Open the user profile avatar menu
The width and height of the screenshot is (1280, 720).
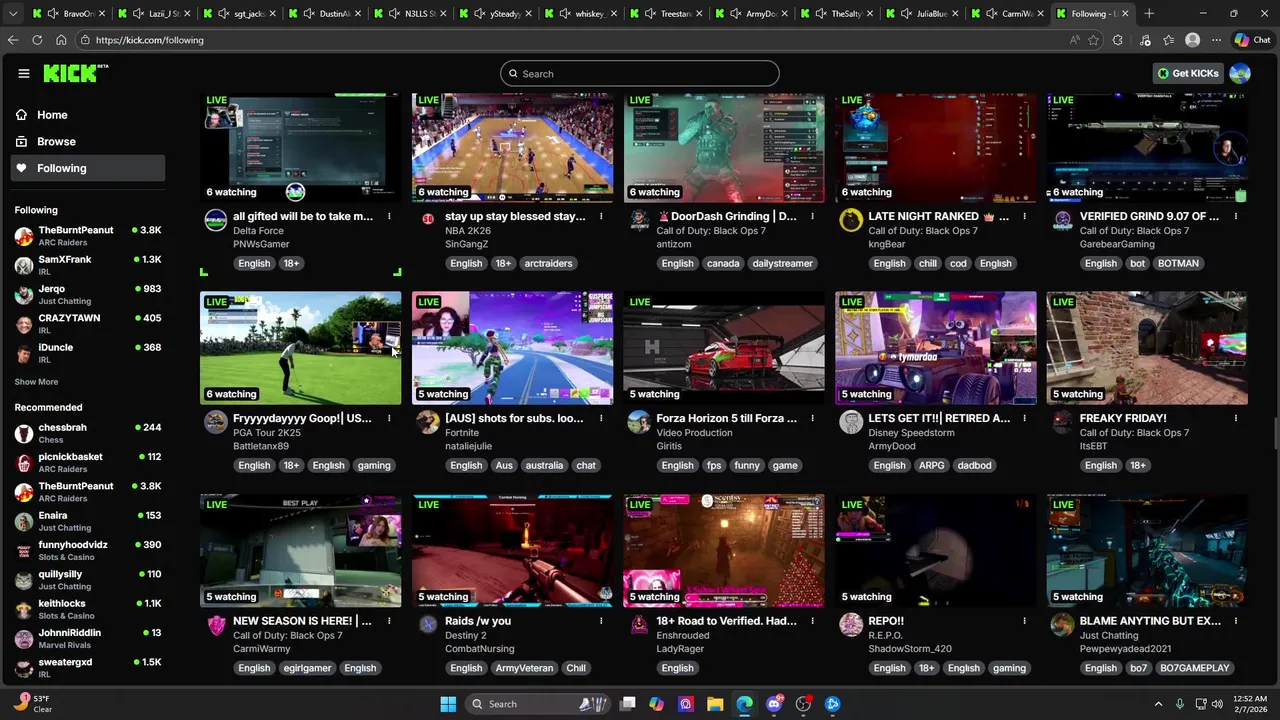(1240, 73)
